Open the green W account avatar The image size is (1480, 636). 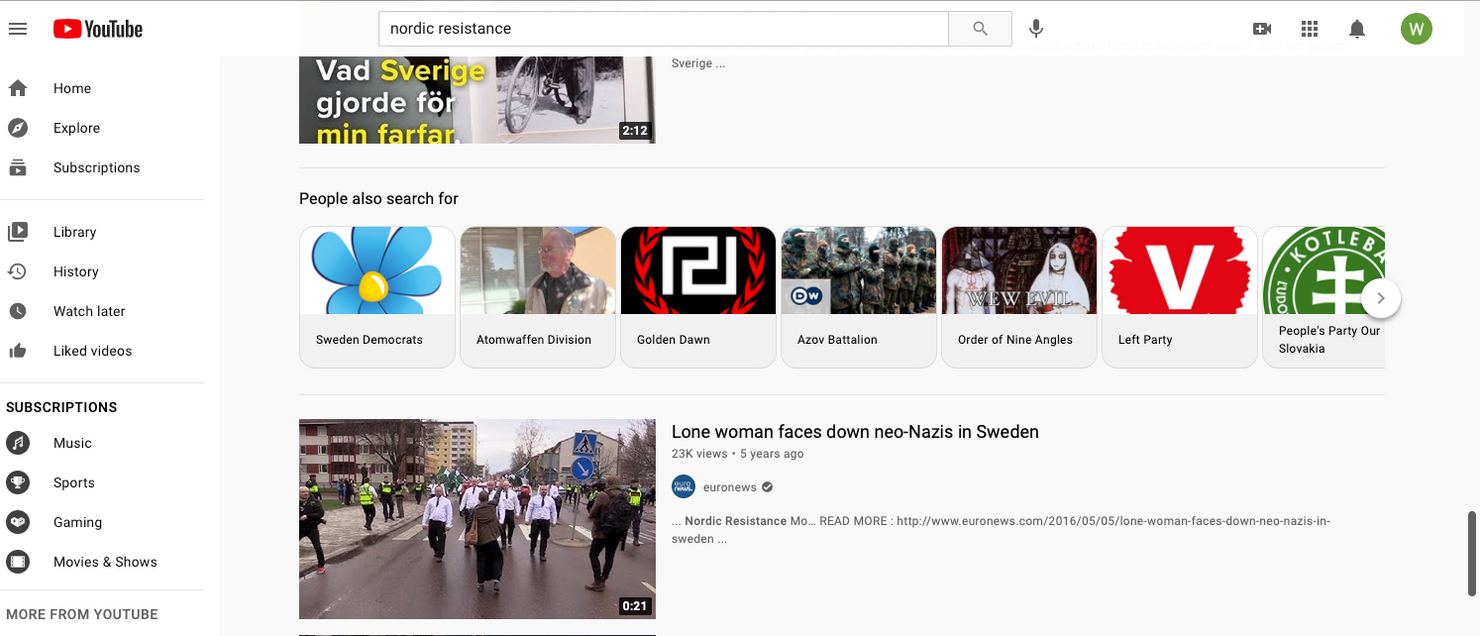pyautogui.click(x=1416, y=28)
